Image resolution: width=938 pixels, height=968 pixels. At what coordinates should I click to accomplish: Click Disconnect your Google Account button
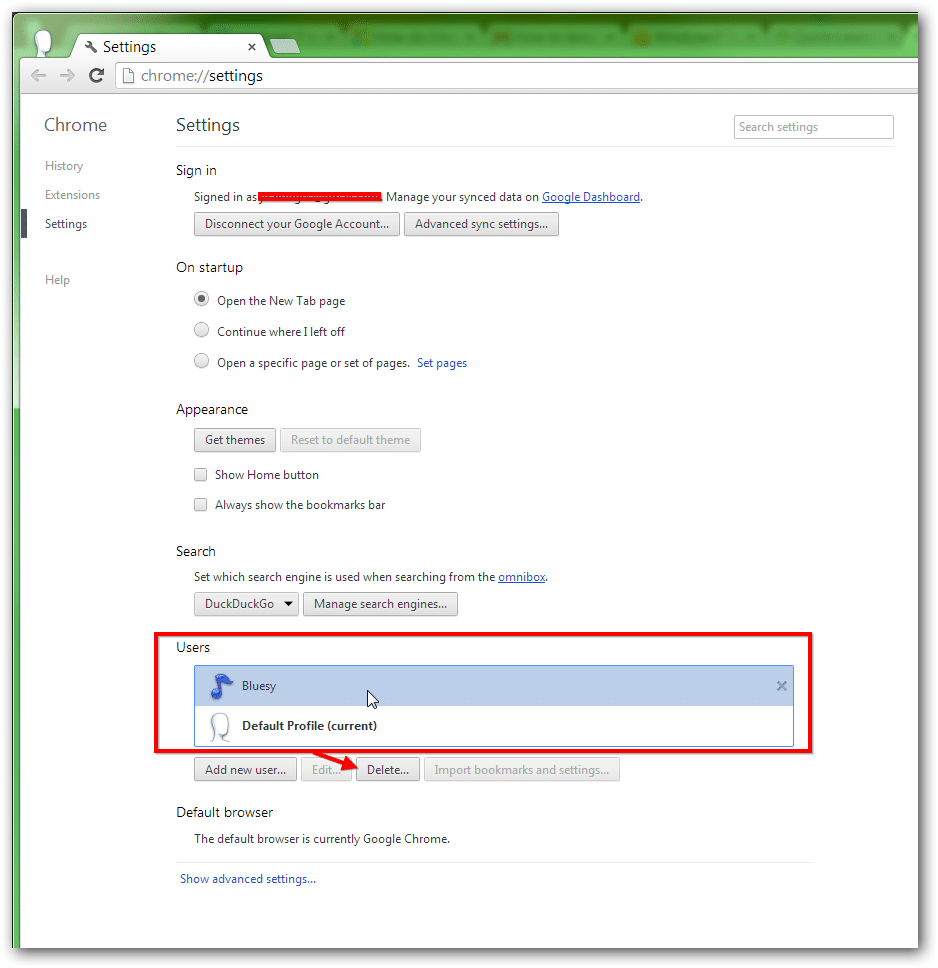[x=297, y=224]
